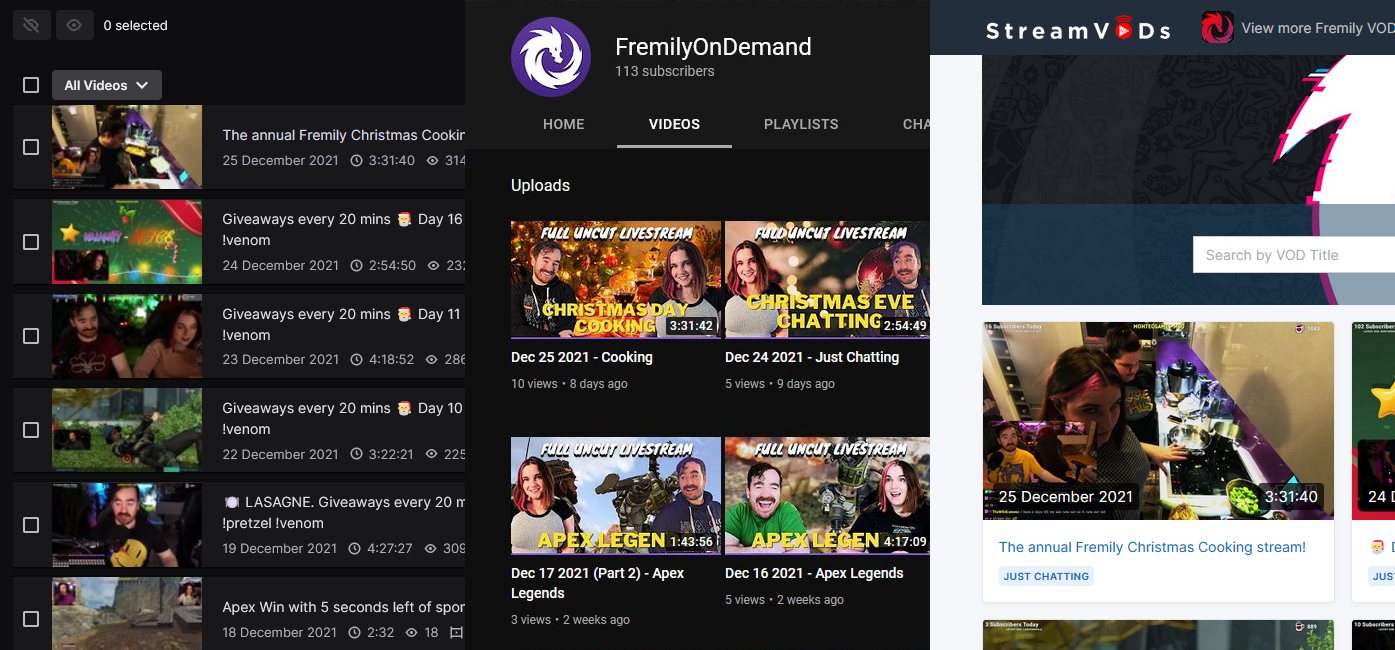Switch to the HOME channel tab
This screenshot has width=1395, height=650.
563,124
